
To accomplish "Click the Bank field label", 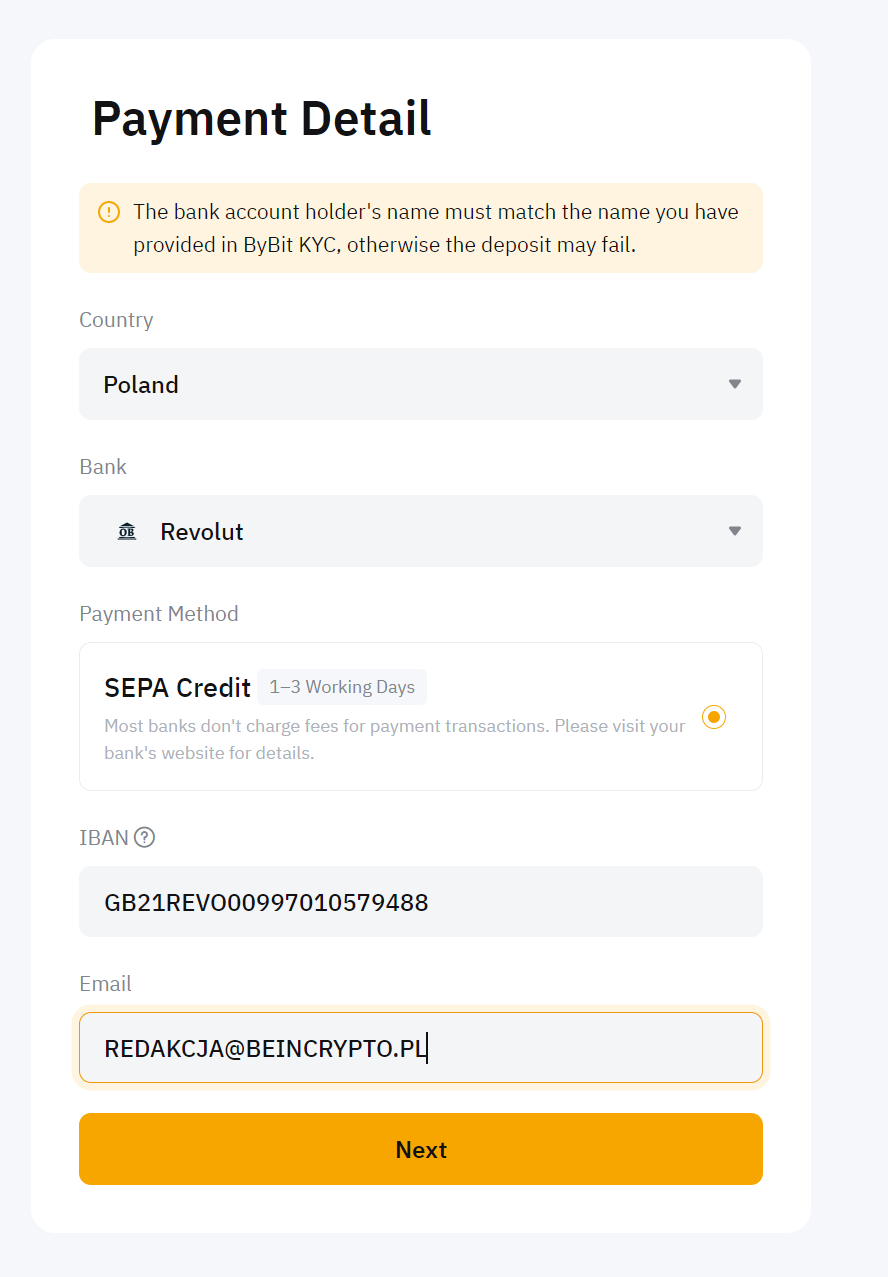I will pyautogui.click(x=103, y=467).
